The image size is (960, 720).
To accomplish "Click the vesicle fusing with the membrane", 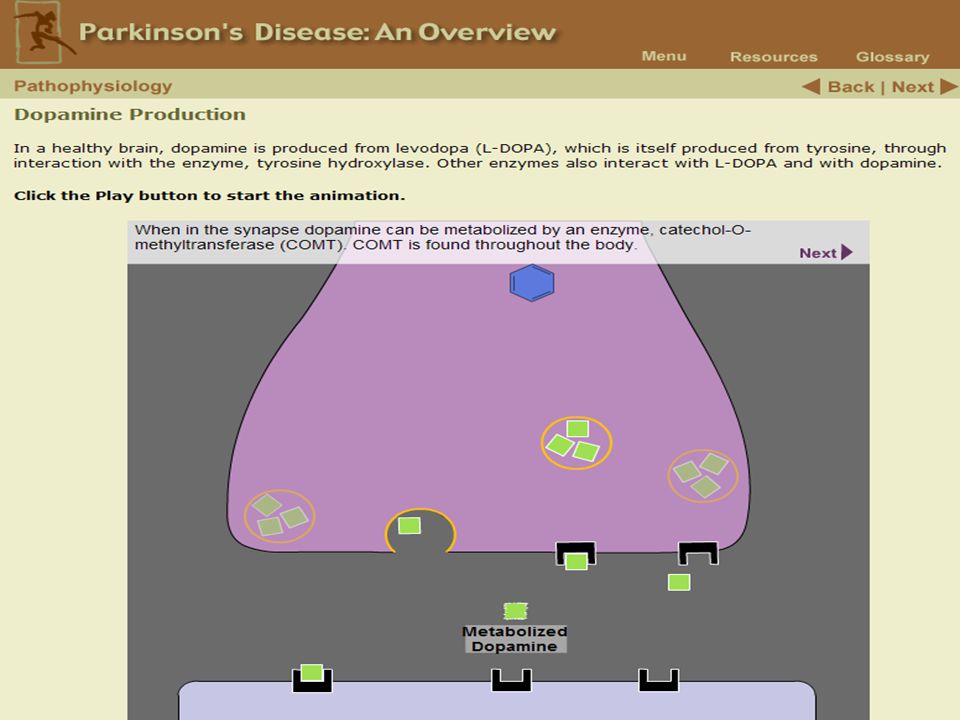I will point(420,531).
